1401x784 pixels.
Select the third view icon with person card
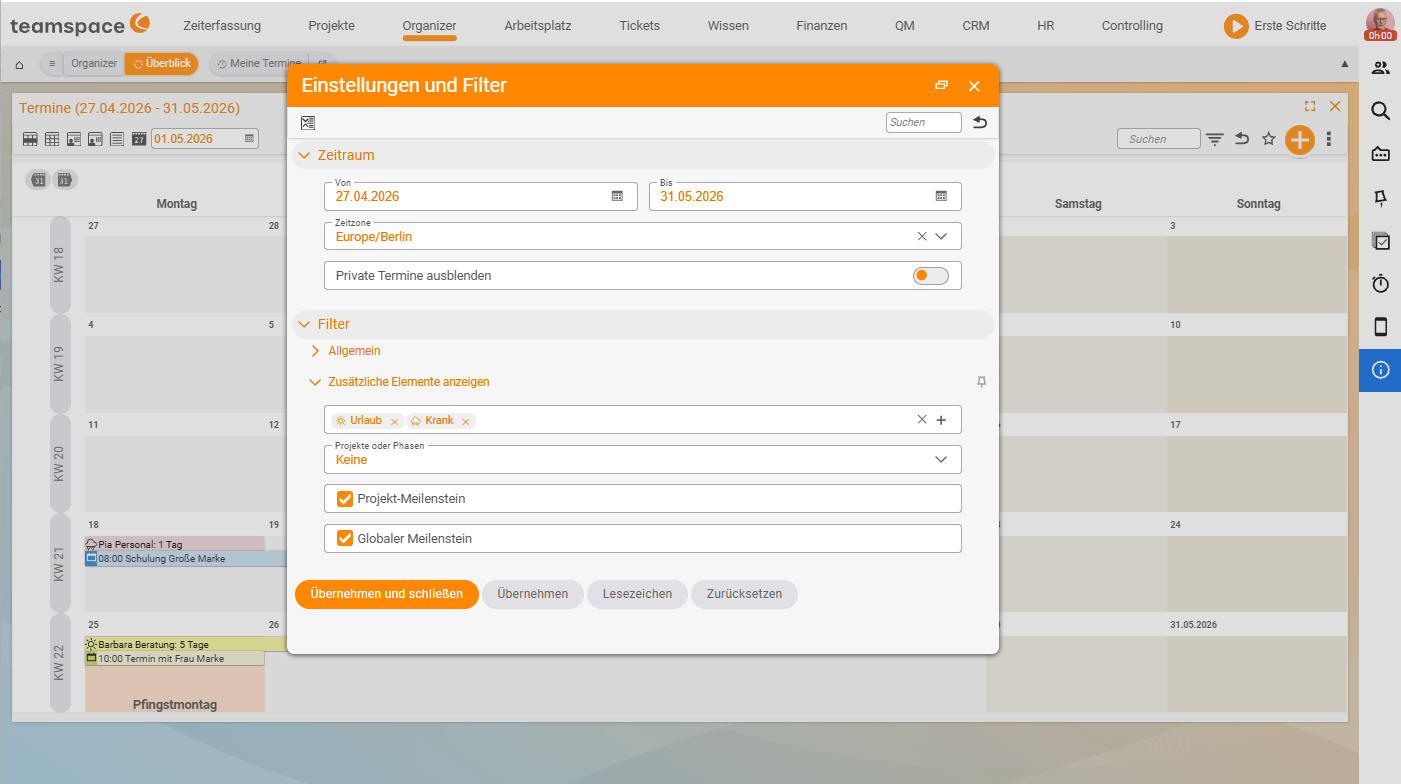pyautogui.click(x=74, y=139)
